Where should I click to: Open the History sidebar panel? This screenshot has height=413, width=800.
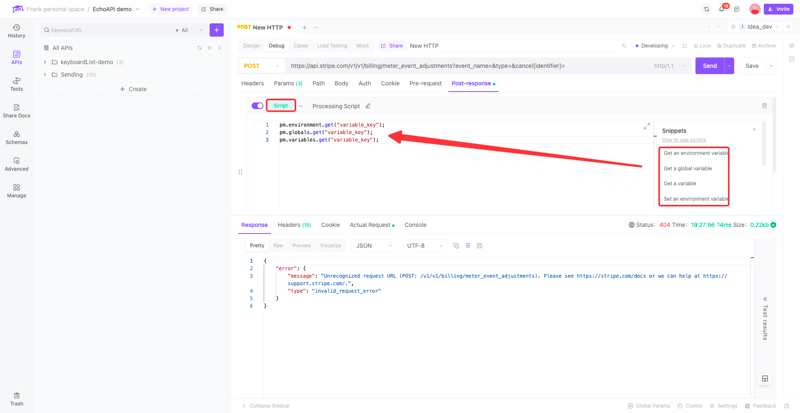point(16,30)
